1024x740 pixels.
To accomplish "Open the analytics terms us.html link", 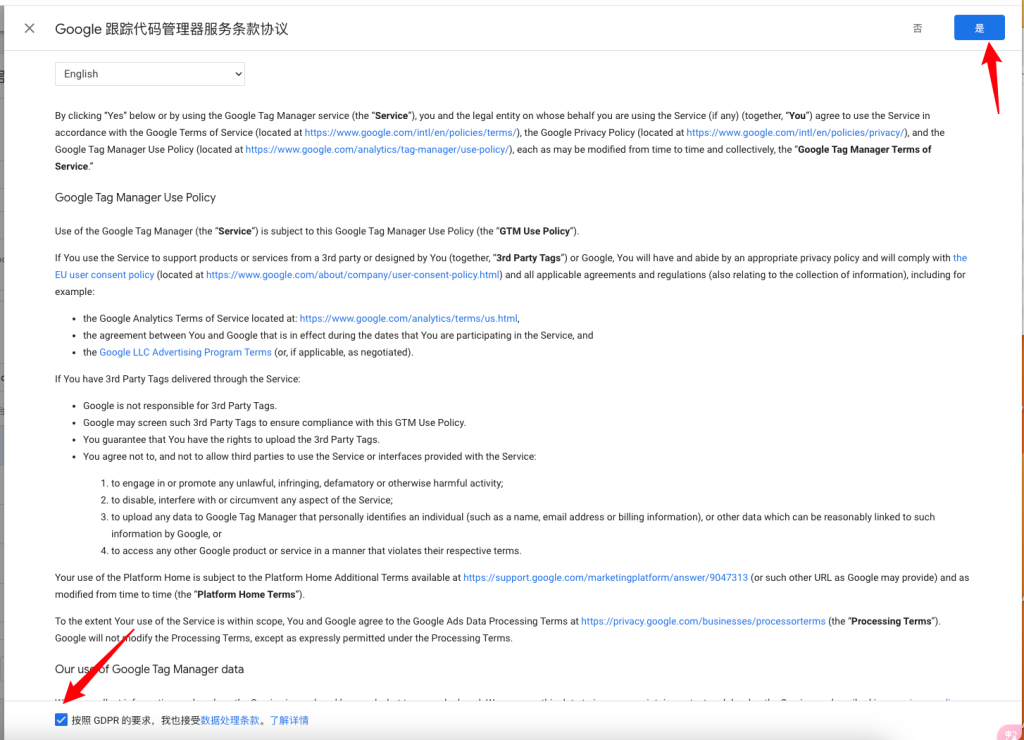I will [x=409, y=319].
